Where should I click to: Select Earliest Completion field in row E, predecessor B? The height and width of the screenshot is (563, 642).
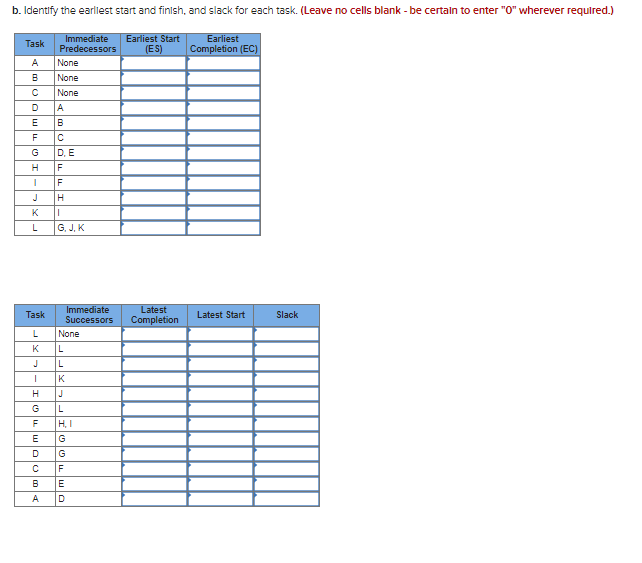(x=224, y=123)
